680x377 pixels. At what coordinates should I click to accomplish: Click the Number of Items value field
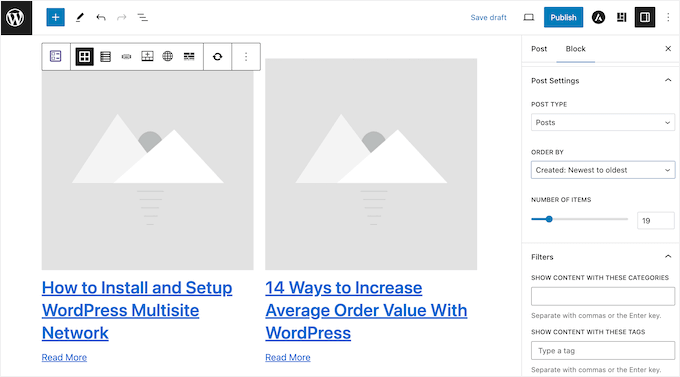point(656,220)
